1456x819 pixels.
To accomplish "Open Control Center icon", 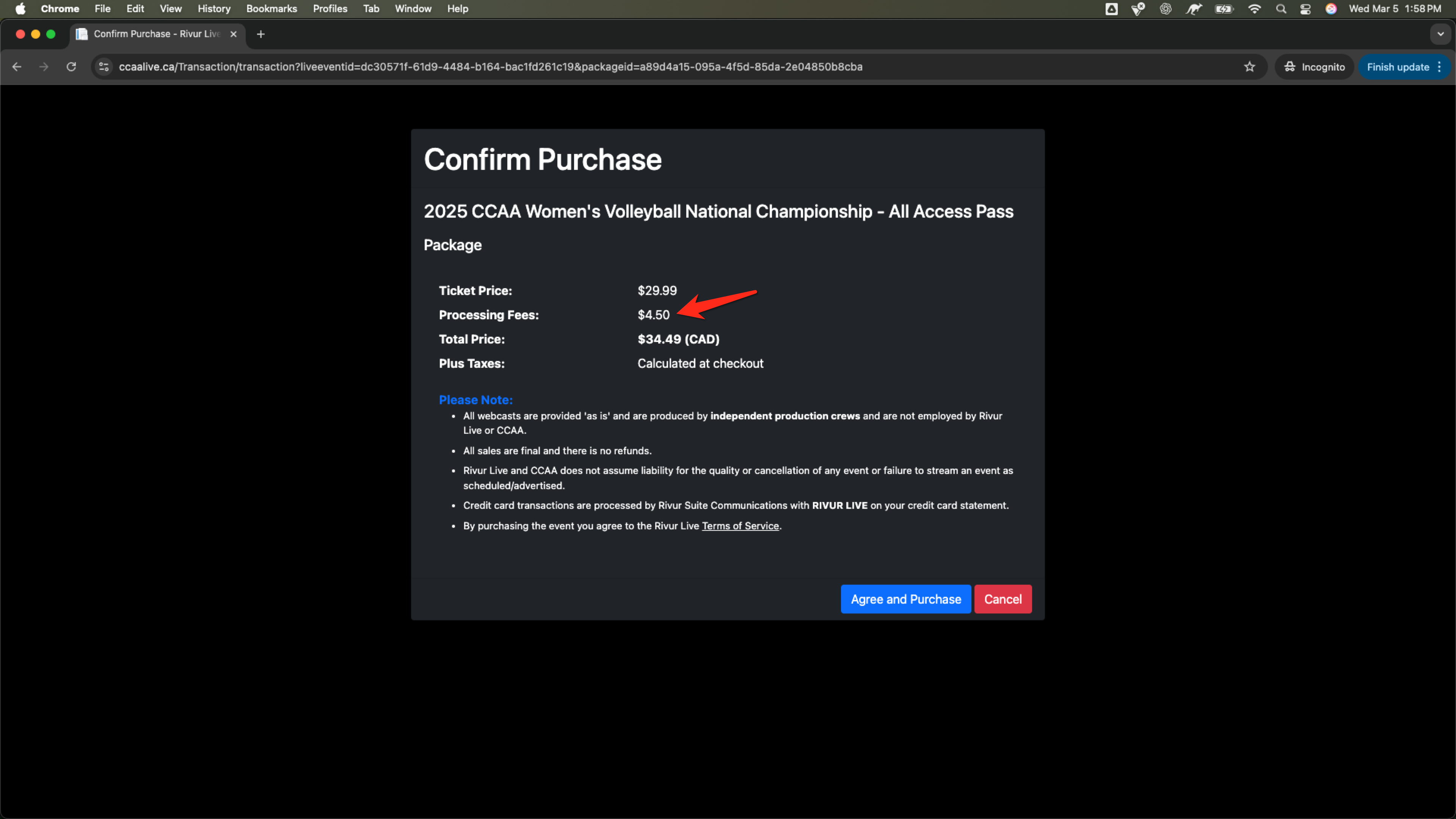I will tap(1305, 8).
